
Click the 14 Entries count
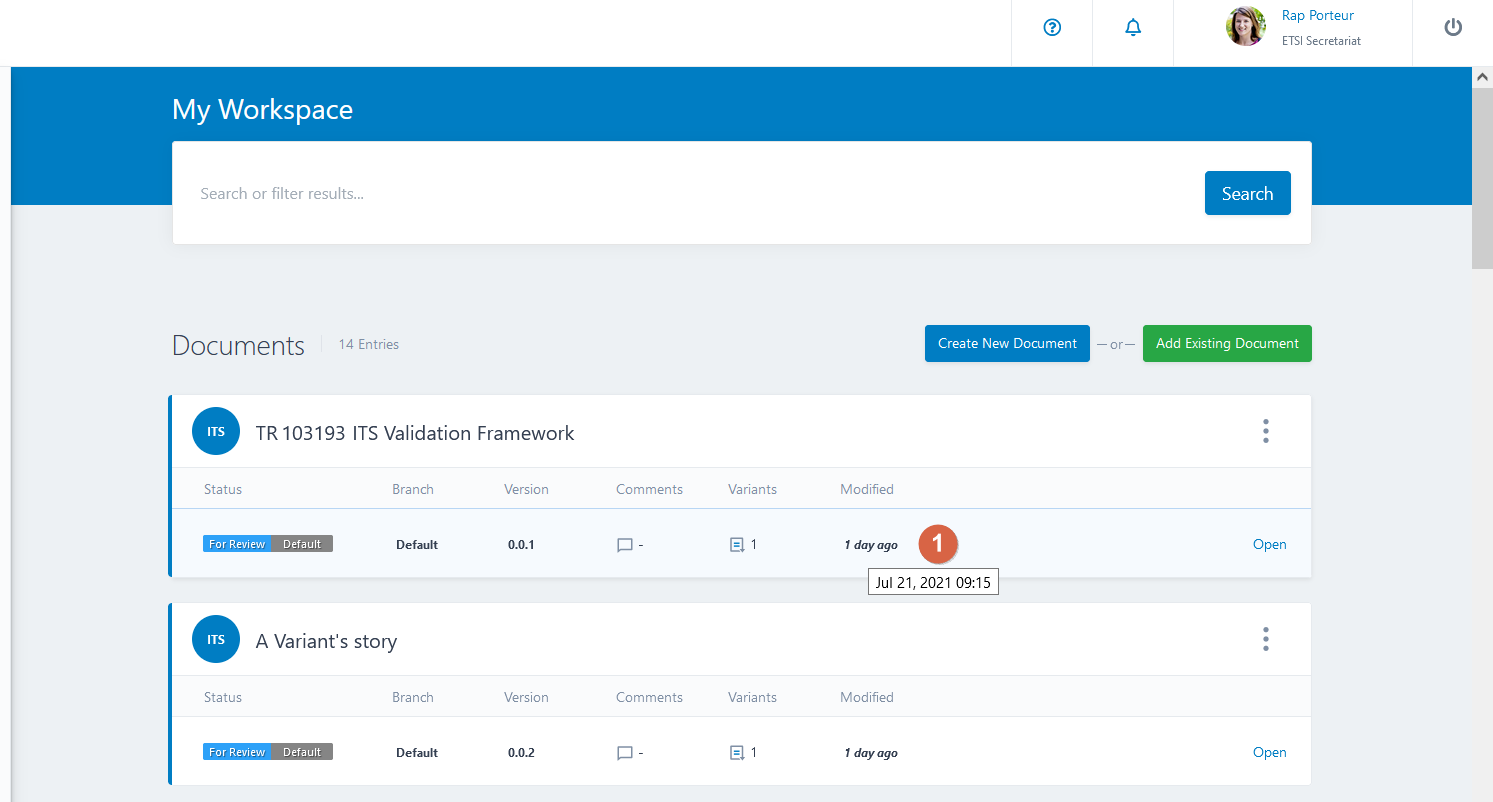coord(368,344)
